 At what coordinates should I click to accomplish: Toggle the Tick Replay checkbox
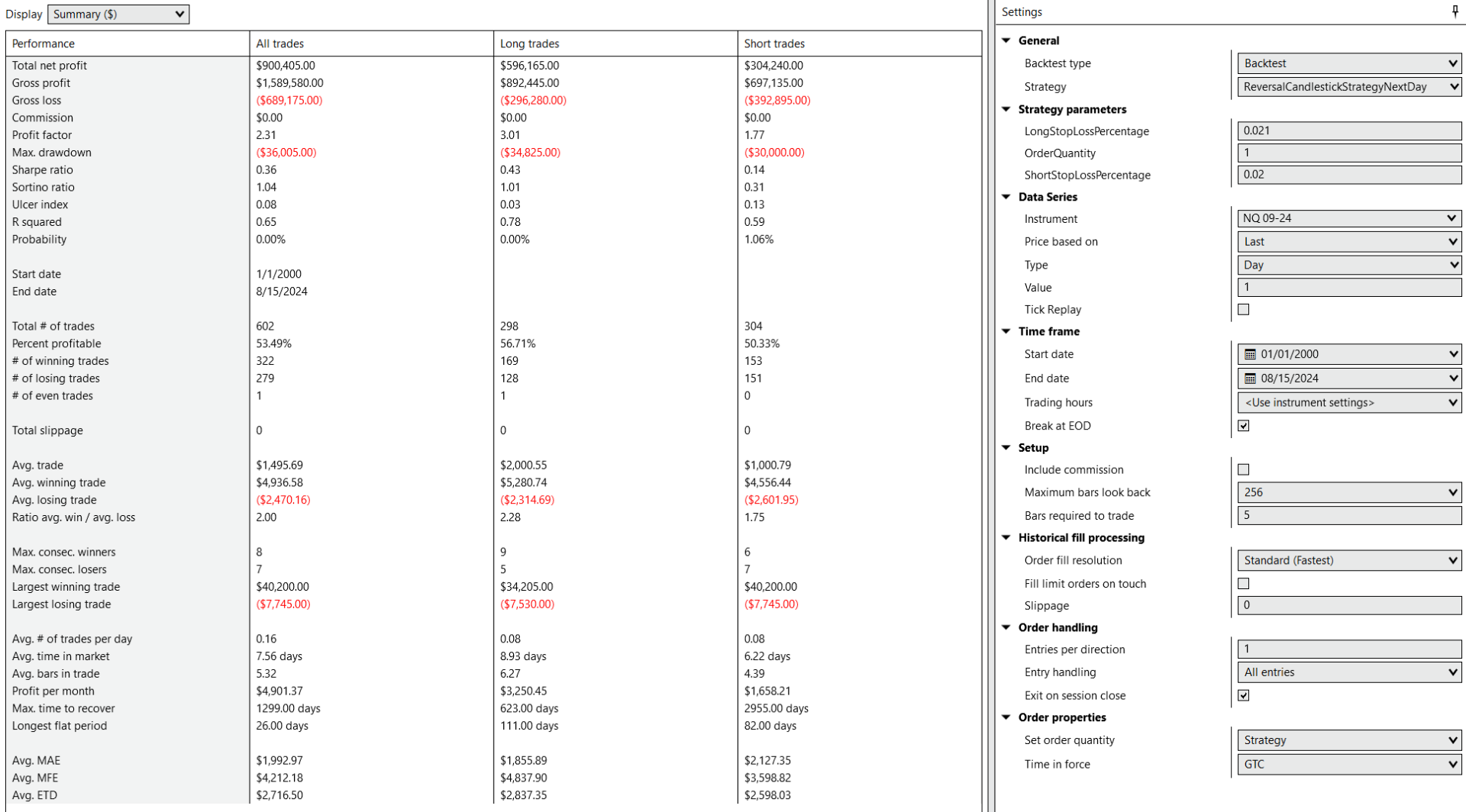click(1244, 310)
